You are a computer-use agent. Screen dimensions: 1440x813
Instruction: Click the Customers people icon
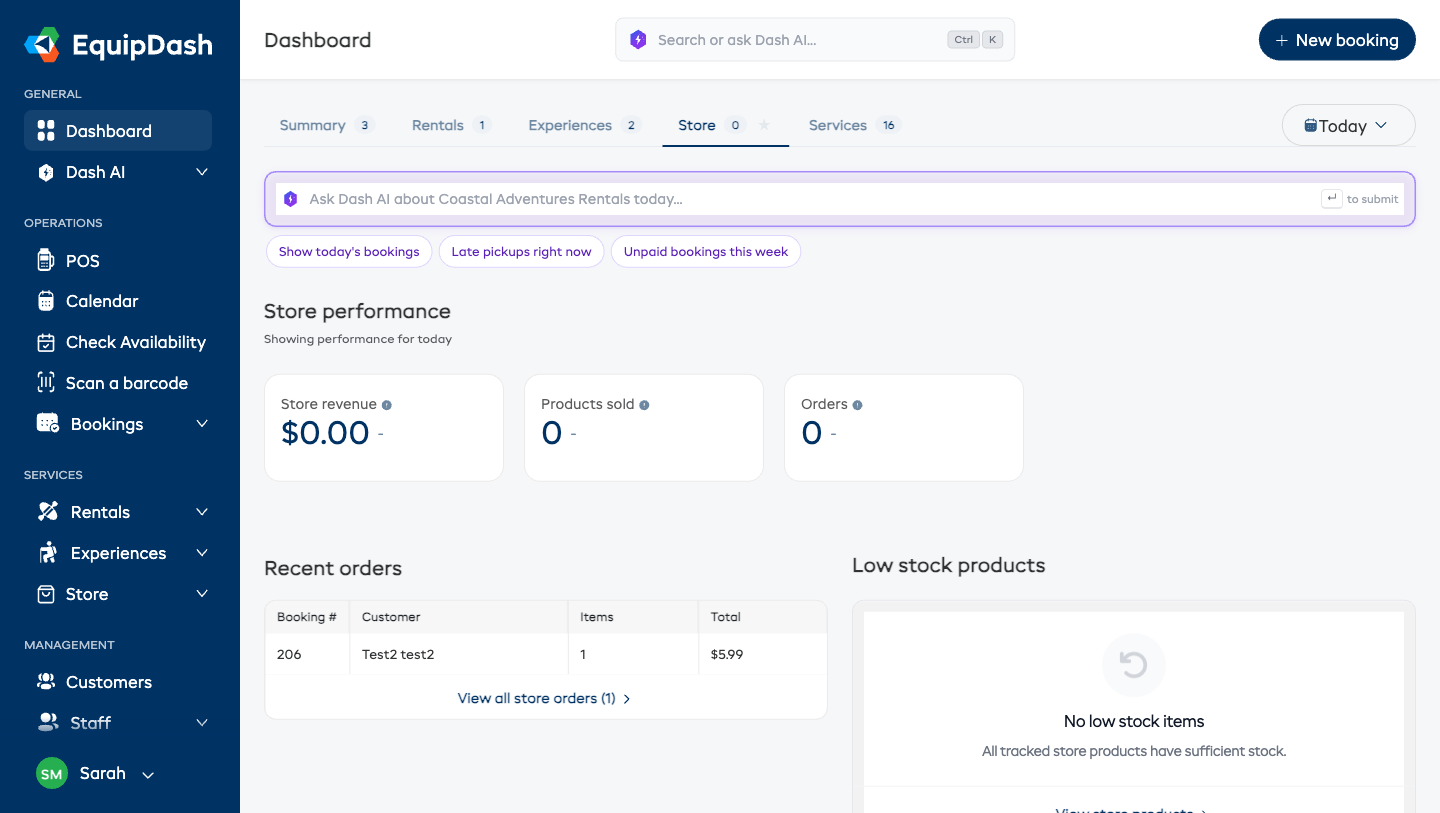point(45,682)
